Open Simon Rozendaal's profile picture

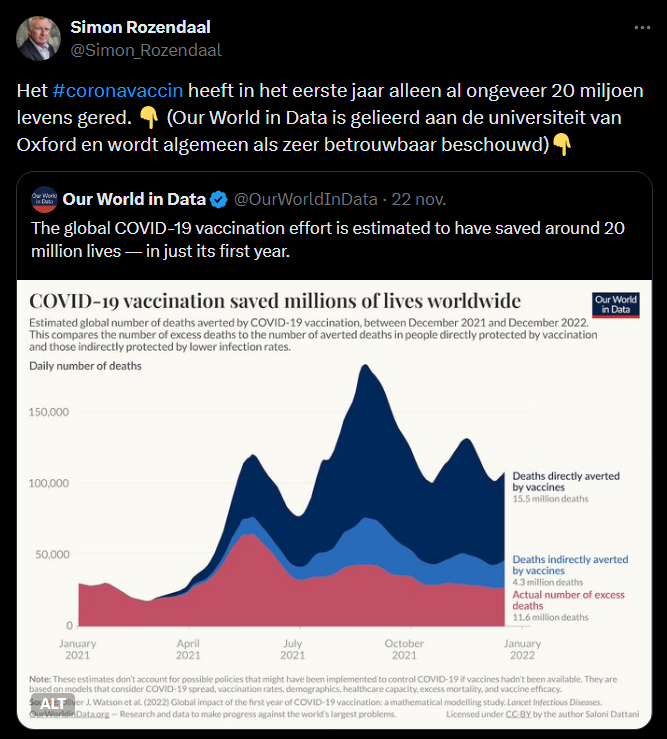38,38
